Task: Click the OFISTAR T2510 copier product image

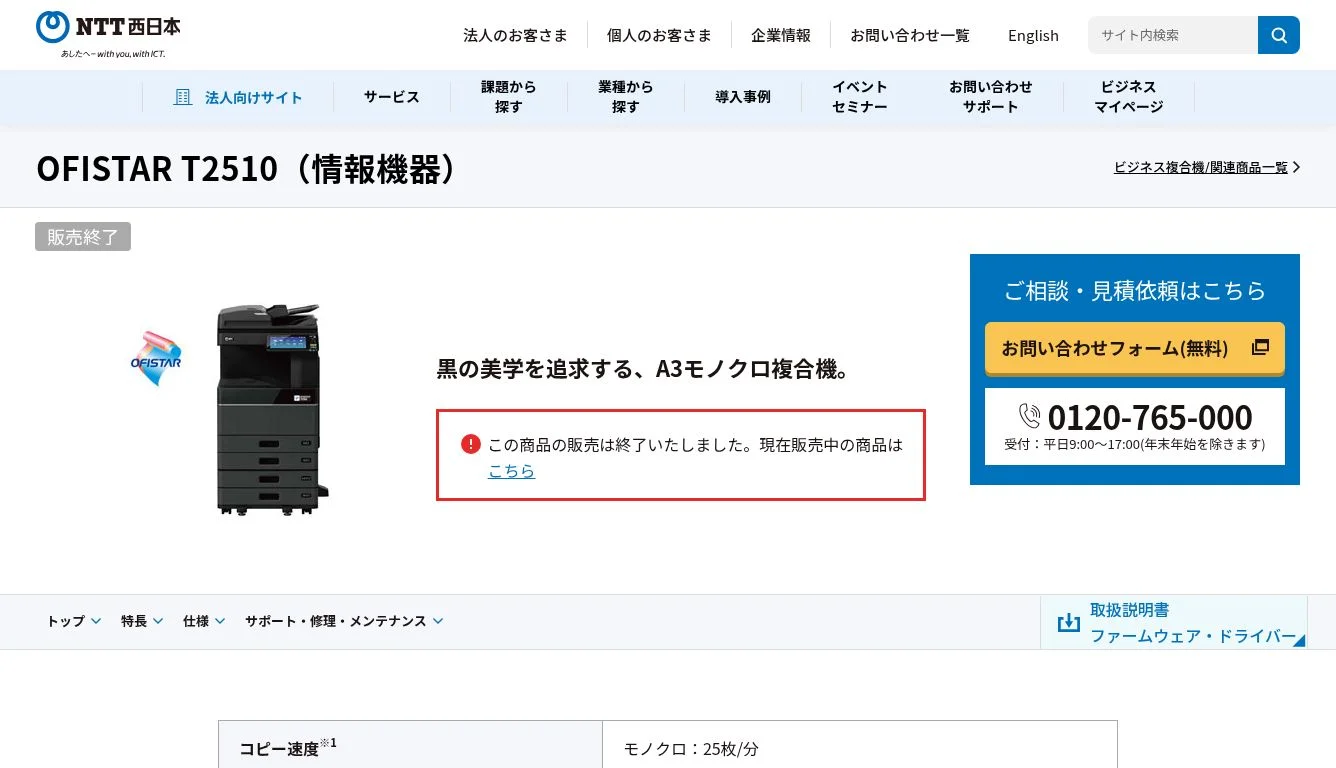Action: tap(273, 409)
